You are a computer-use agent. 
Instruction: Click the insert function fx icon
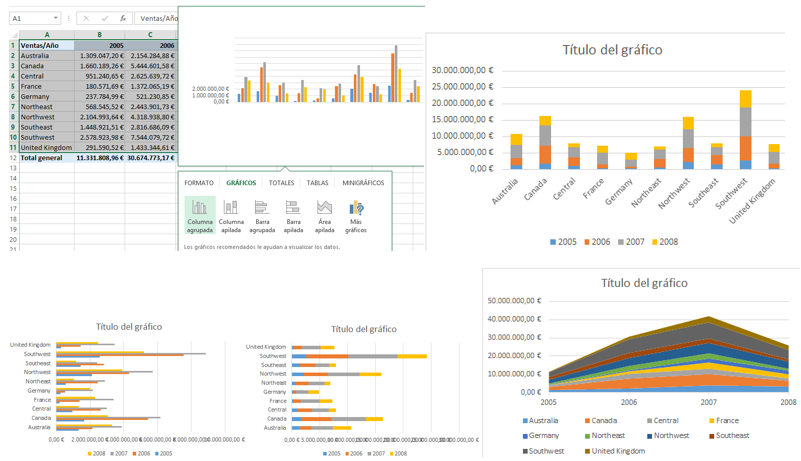tap(123, 18)
